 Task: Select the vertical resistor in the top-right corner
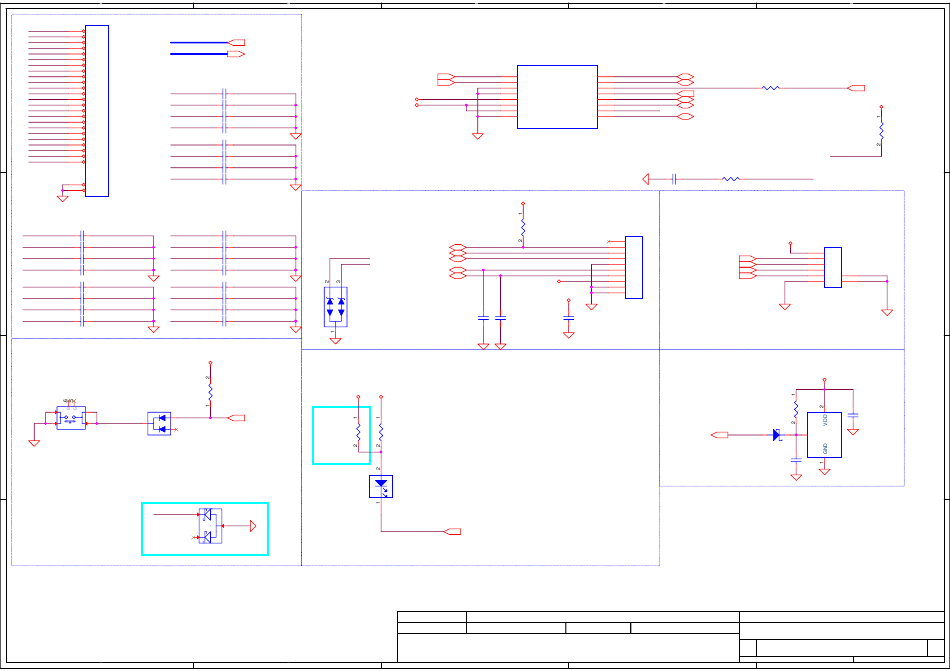pos(882,131)
